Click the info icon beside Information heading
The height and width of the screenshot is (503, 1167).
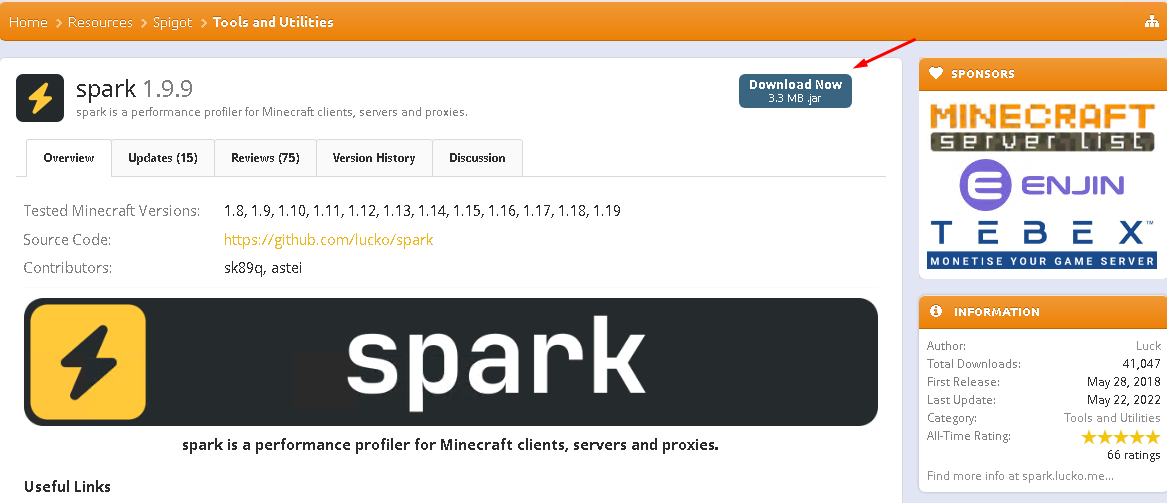(x=936, y=311)
